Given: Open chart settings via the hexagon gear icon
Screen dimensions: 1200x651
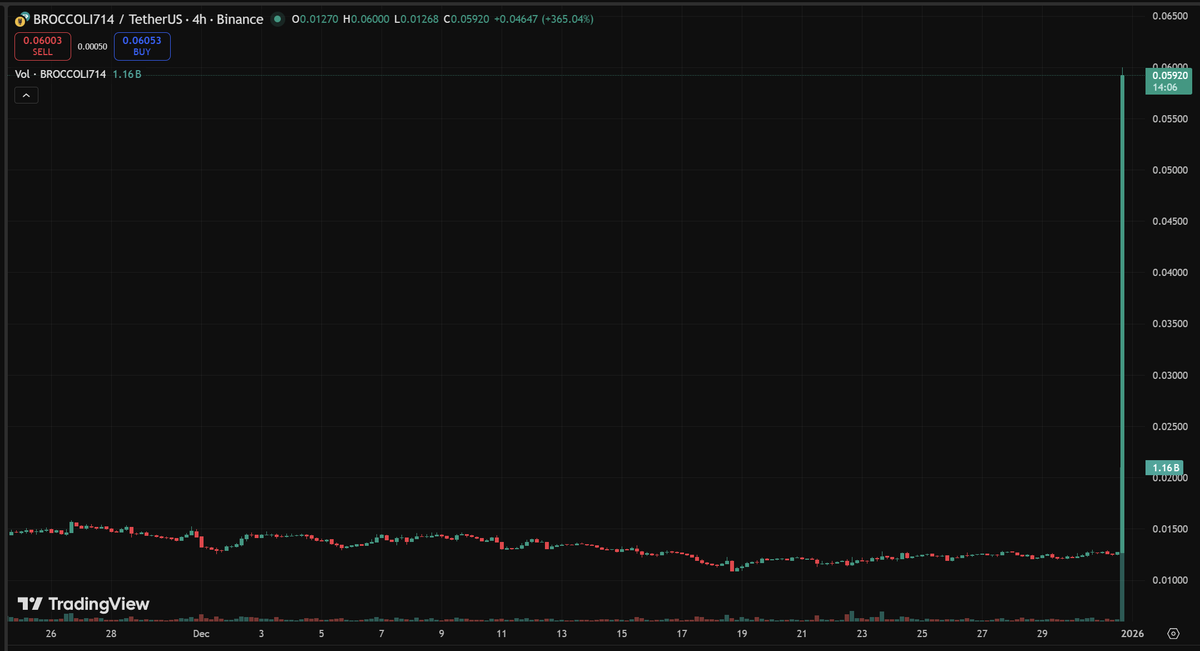Looking at the screenshot, I should pos(1173,633).
